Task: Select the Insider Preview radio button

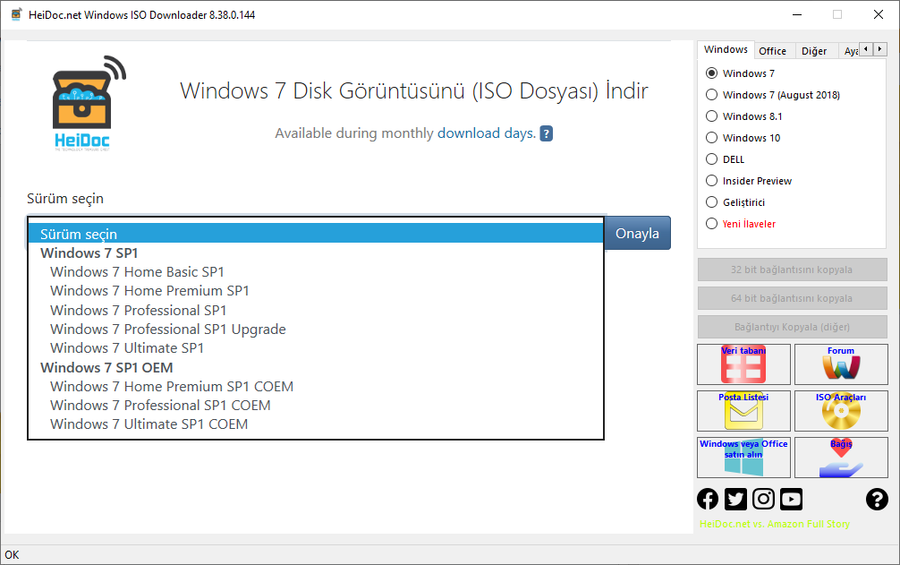Action: [x=712, y=181]
